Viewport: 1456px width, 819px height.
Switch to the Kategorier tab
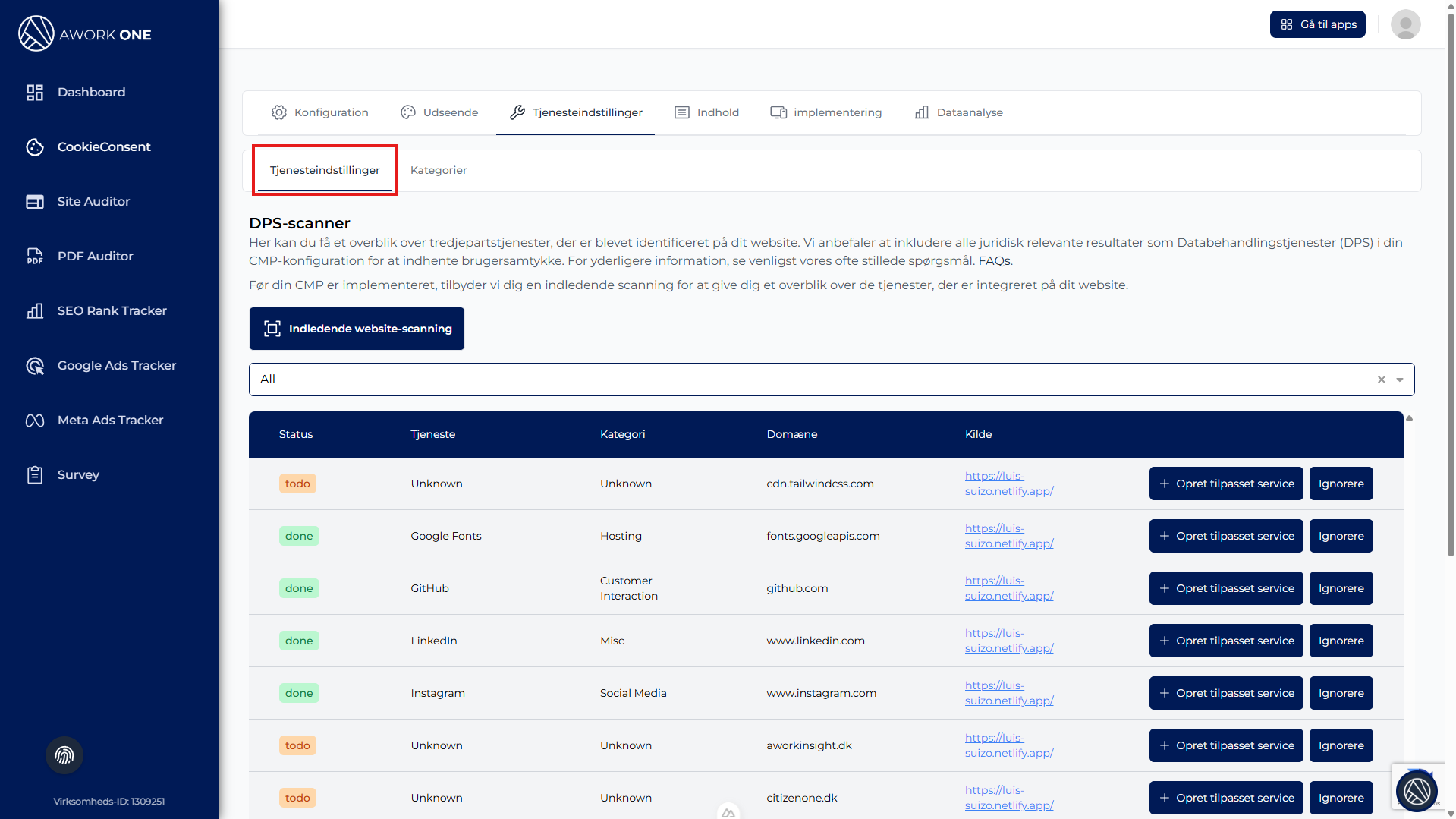coord(438,170)
